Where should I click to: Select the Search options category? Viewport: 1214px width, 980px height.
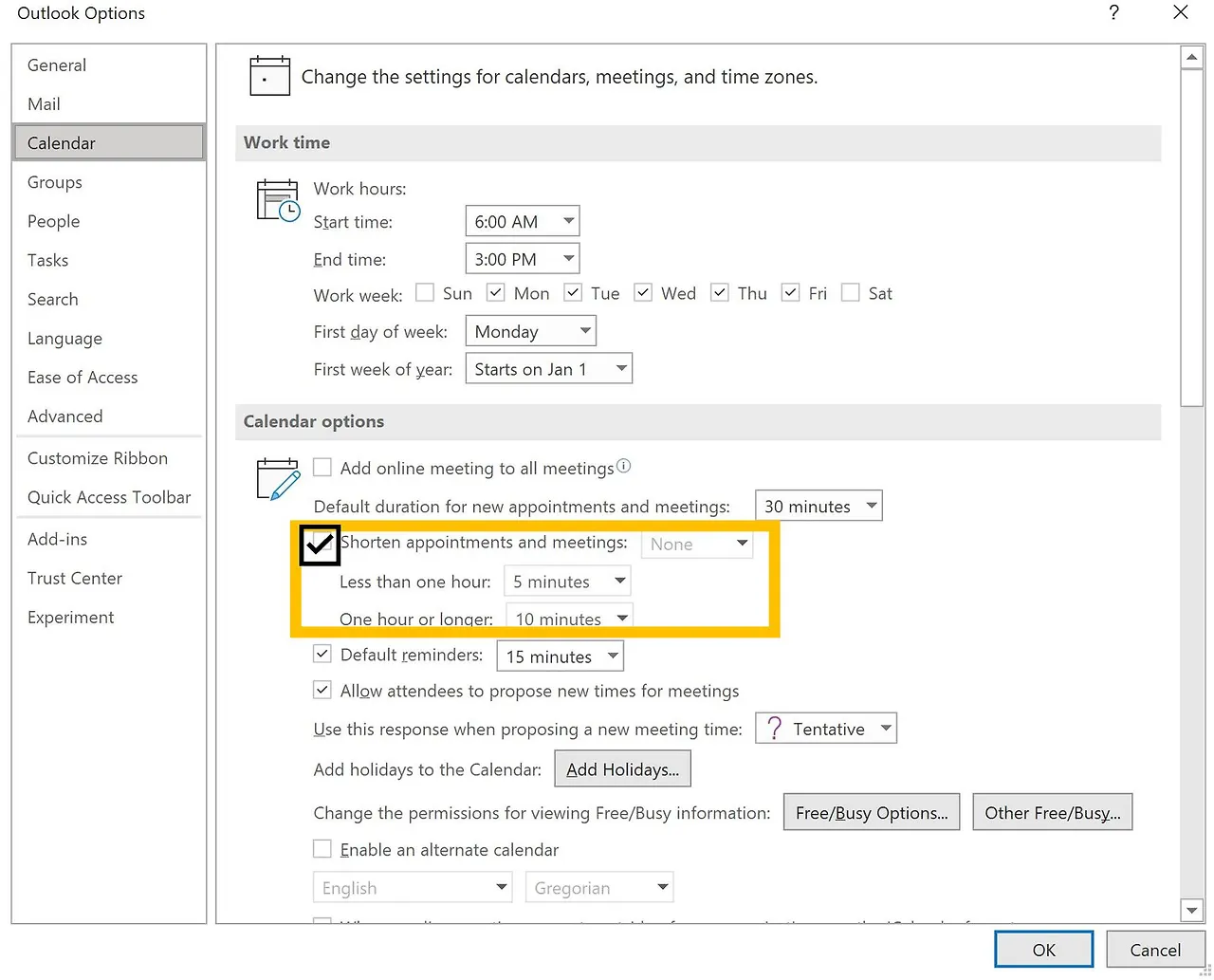click(109, 298)
